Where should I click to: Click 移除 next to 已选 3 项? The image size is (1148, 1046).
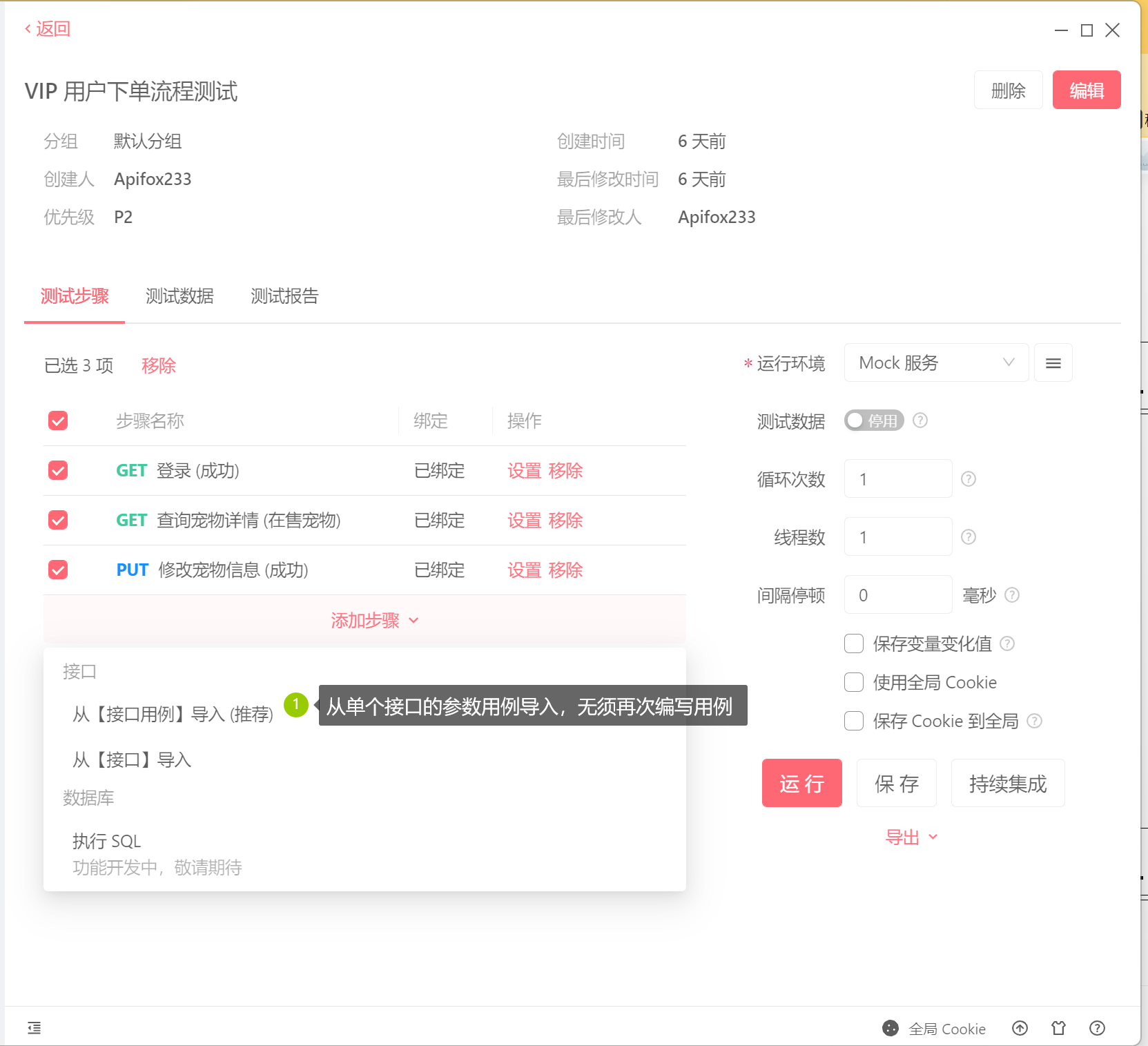click(x=159, y=365)
